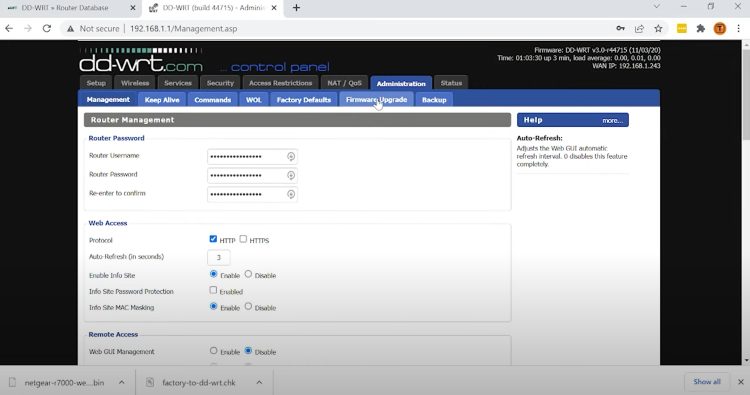Select the Management sub-tab
The width and height of the screenshot is (750, 395).
[x=108, y=99]
